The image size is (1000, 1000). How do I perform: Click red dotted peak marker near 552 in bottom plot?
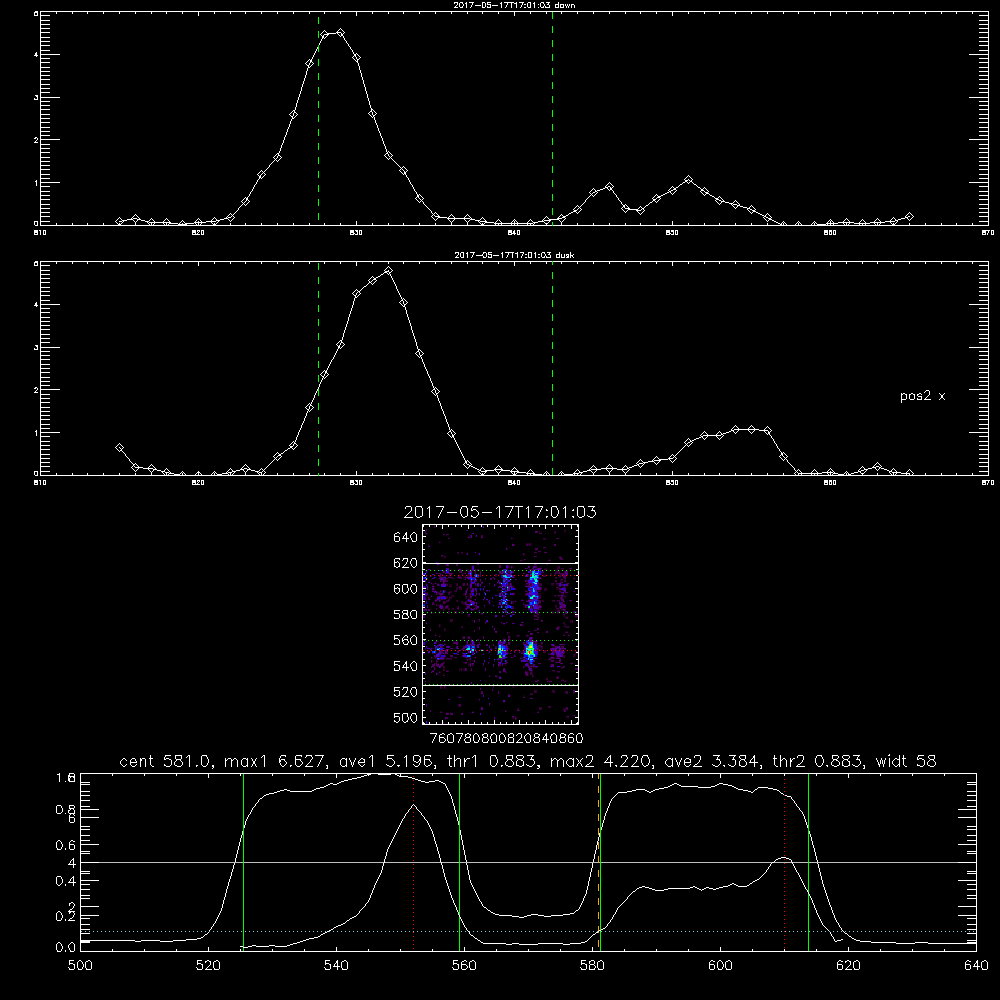click(414, 862)
